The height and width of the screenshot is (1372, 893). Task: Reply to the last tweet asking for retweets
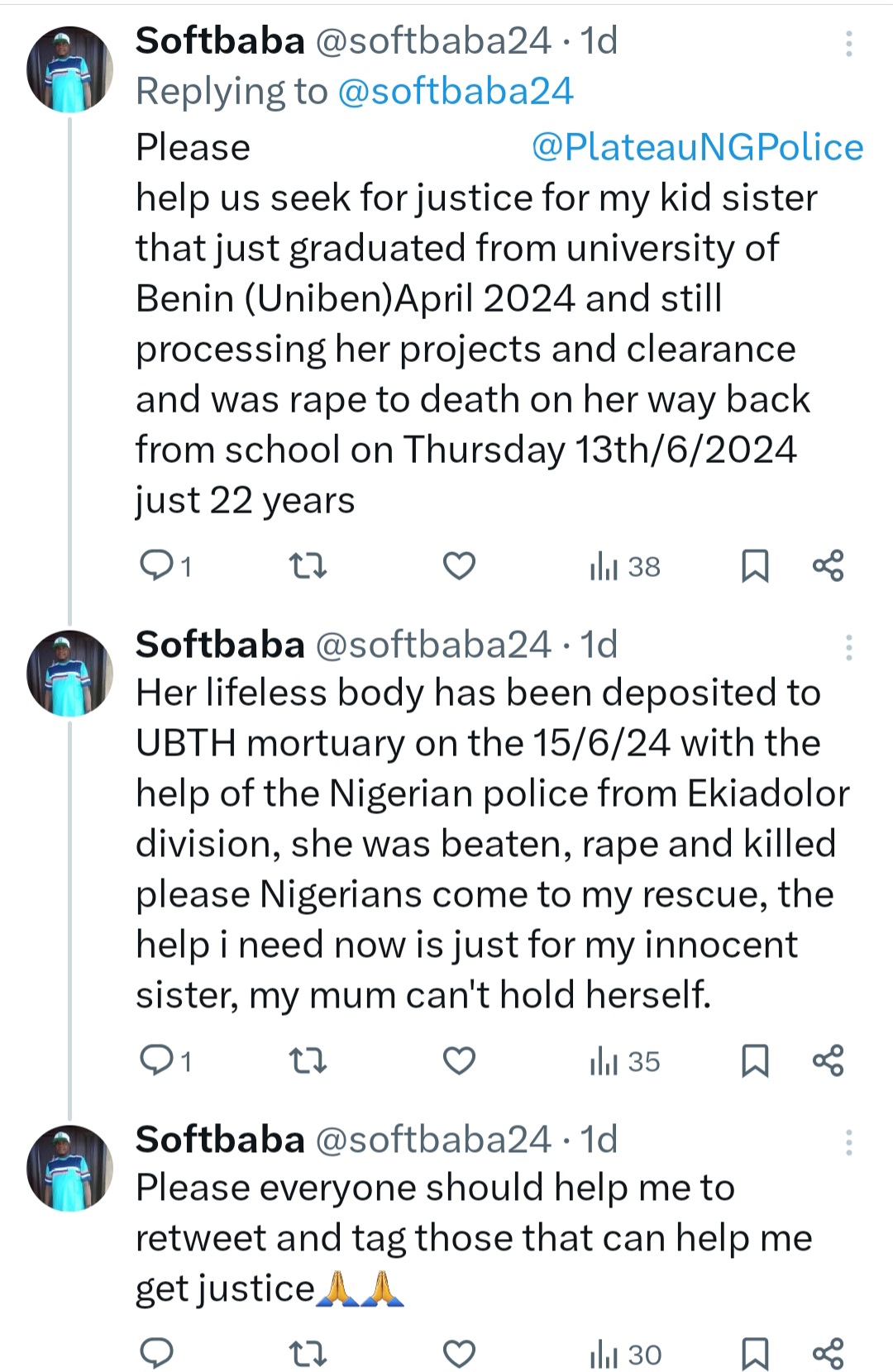point(156,1354)
